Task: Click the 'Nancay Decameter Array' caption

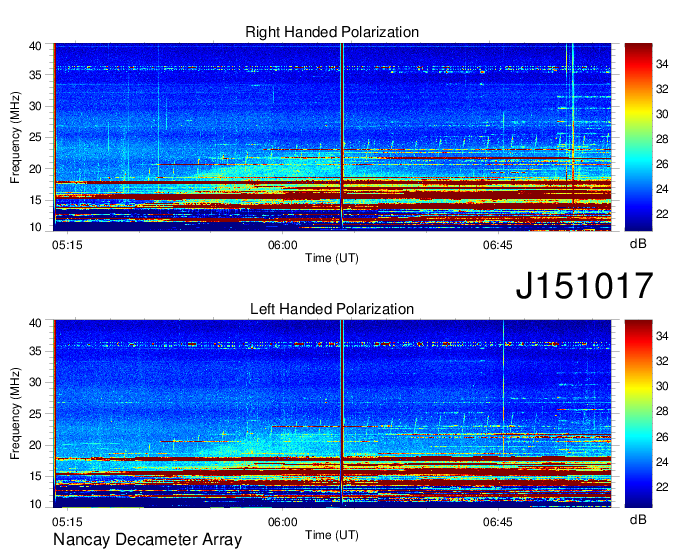Action: click(147, 540)
